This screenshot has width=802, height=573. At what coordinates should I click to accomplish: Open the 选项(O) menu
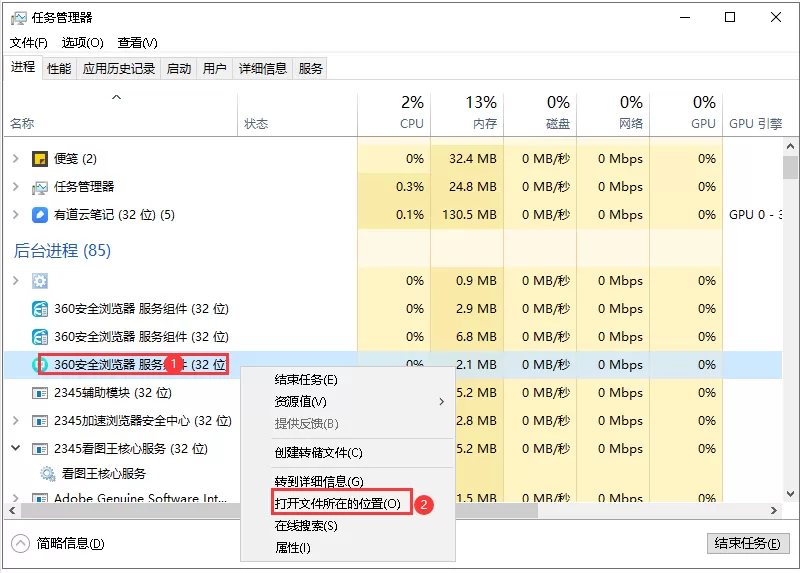click(82, 43)
